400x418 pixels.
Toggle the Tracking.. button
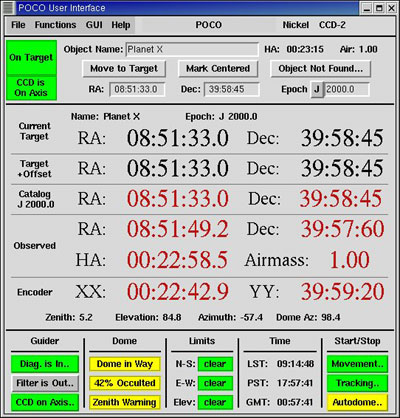(357, 383)
